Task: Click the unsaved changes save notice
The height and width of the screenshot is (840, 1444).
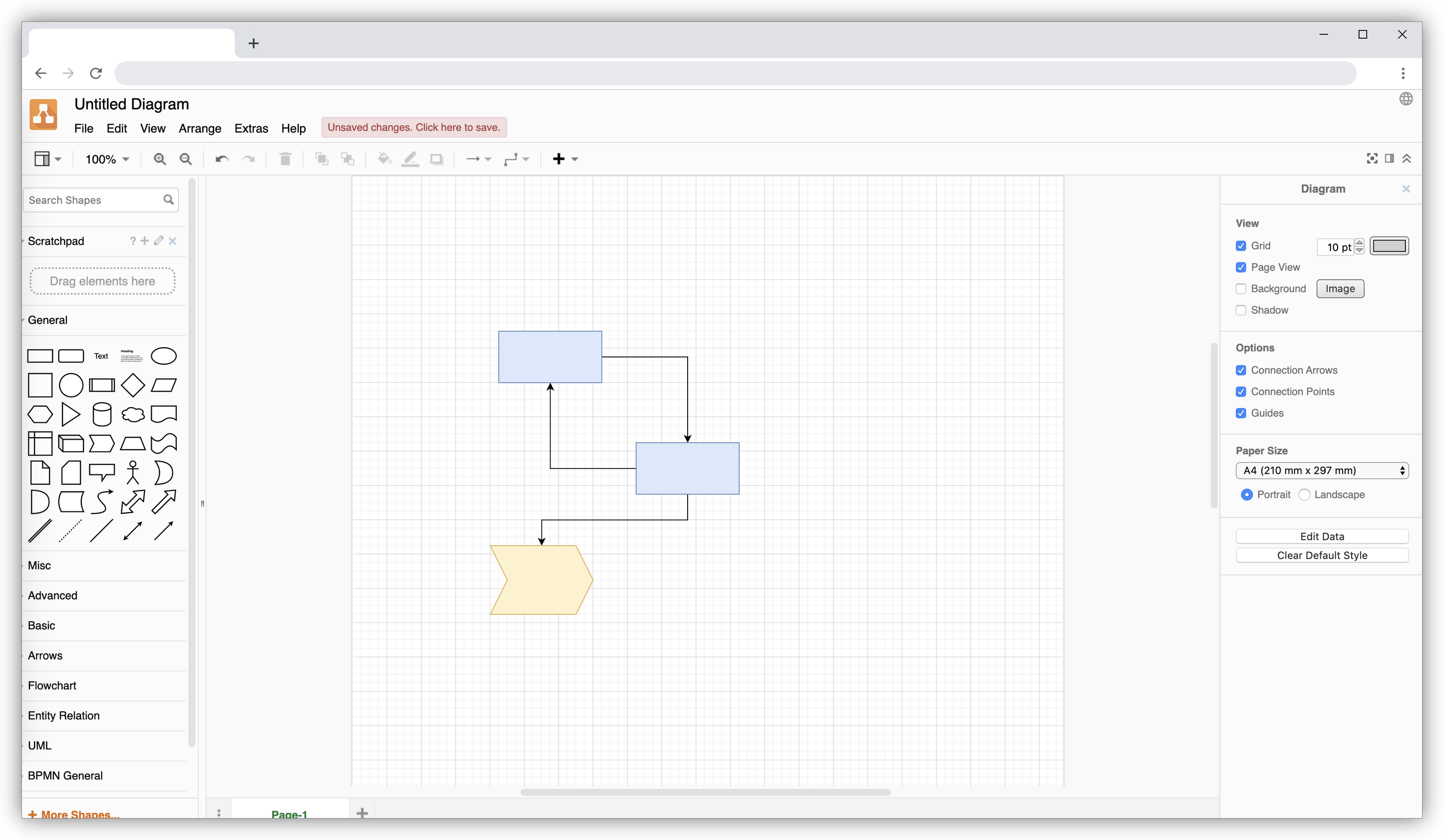Action: point(414,127)
